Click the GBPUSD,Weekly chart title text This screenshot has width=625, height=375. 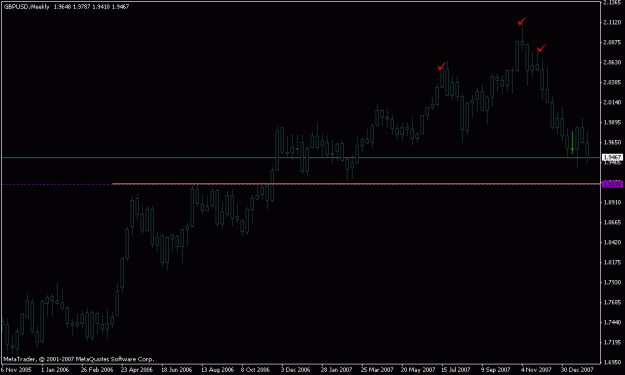click(x=26, y=7)
